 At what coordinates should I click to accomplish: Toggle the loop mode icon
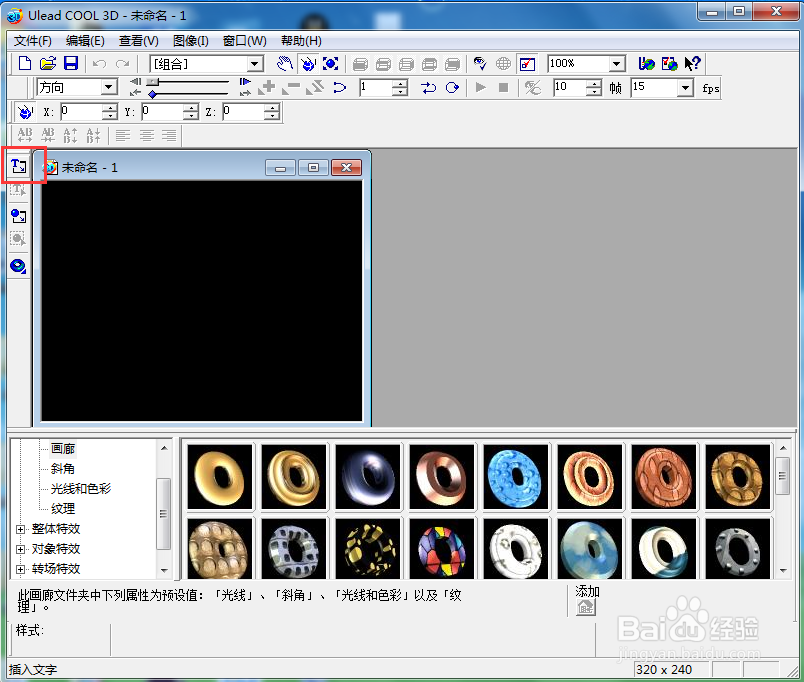coord(452,88)
